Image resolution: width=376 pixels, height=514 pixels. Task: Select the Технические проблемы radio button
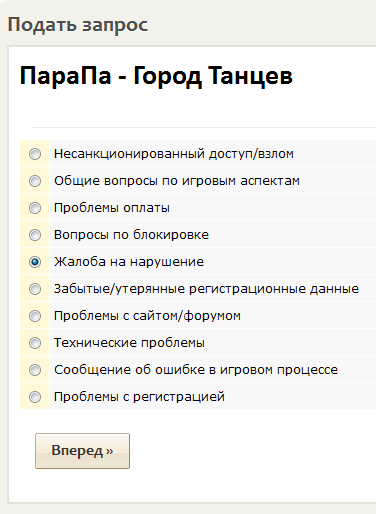click(x=35, y=343)
